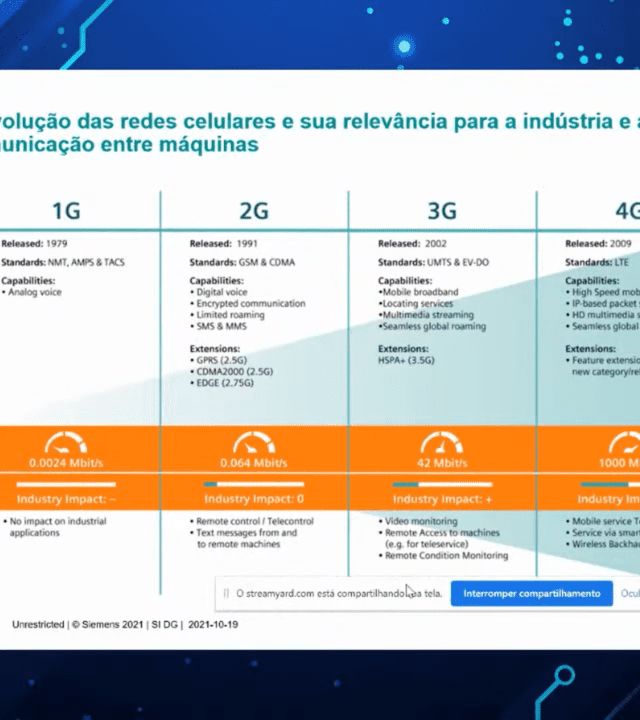Click the Siemens 2021 copyright footer text
Image resolution: width=640 pixels, height=720 pixels.
[x=125, y=624]
